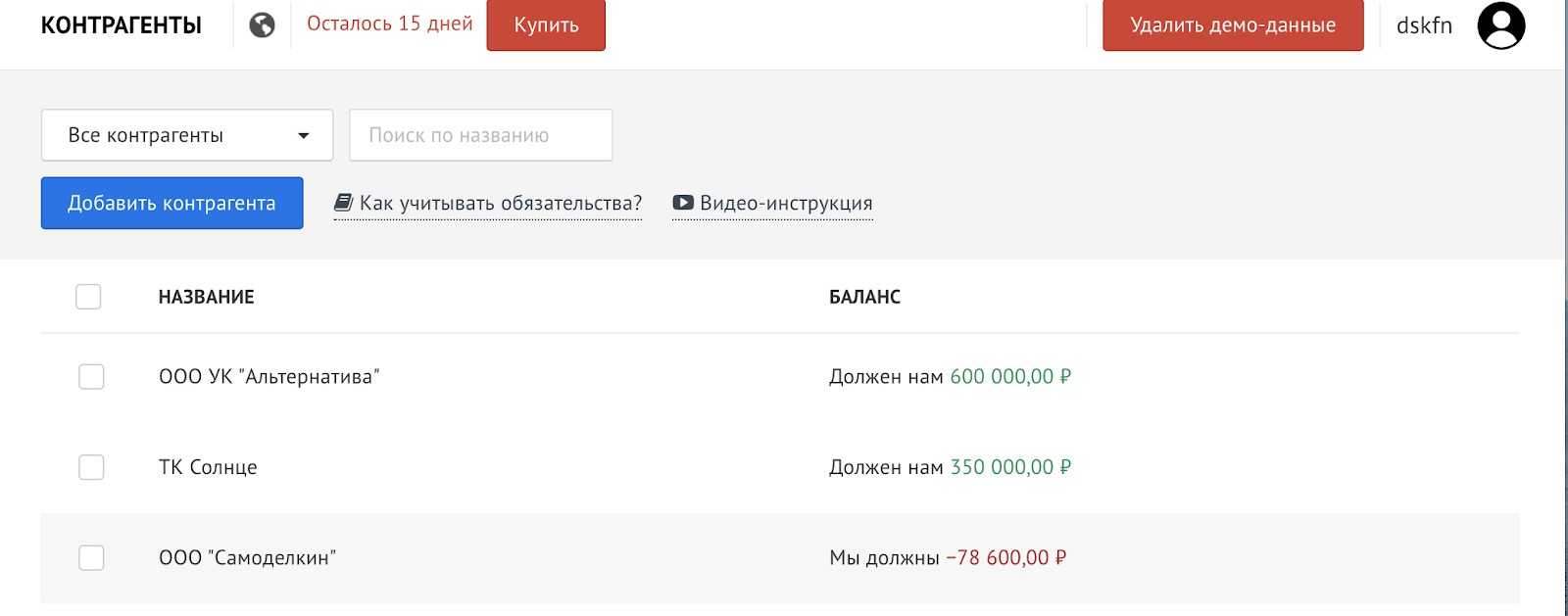Open the "Все контрагенты" filter dropdown
Viewport: 1568px width, 616px height.
coord(186,135)
